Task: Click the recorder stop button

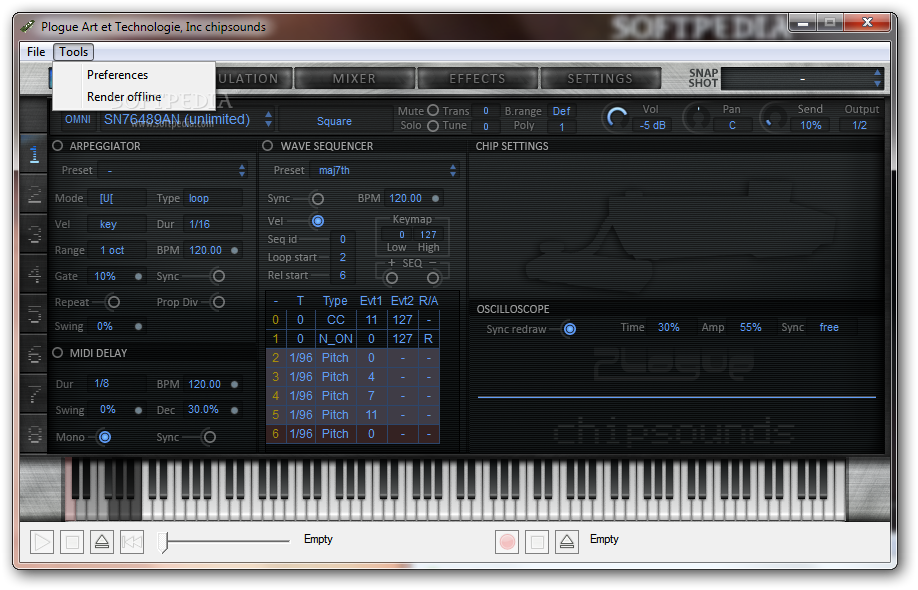Action: [537, 542]
